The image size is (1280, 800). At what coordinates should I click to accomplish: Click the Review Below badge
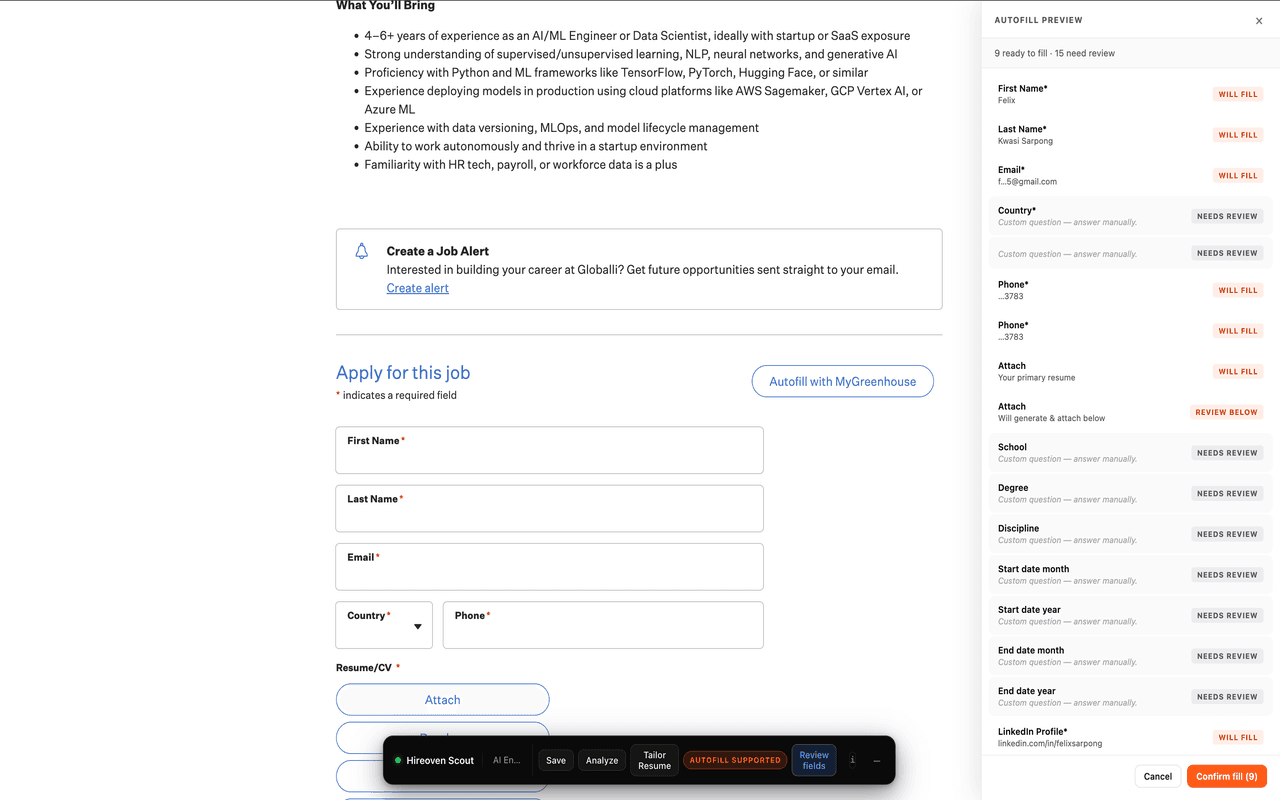(1227, 412)
